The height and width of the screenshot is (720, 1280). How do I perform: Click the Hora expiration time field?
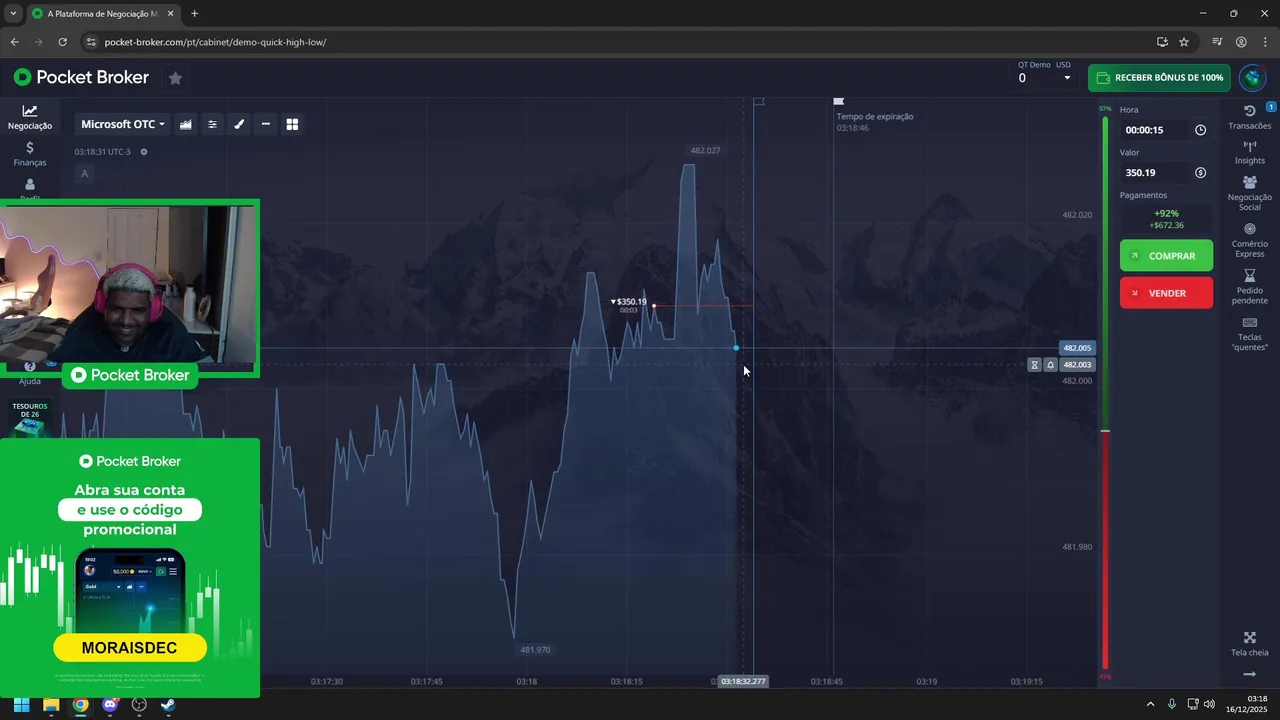(x=1166, y=130)
